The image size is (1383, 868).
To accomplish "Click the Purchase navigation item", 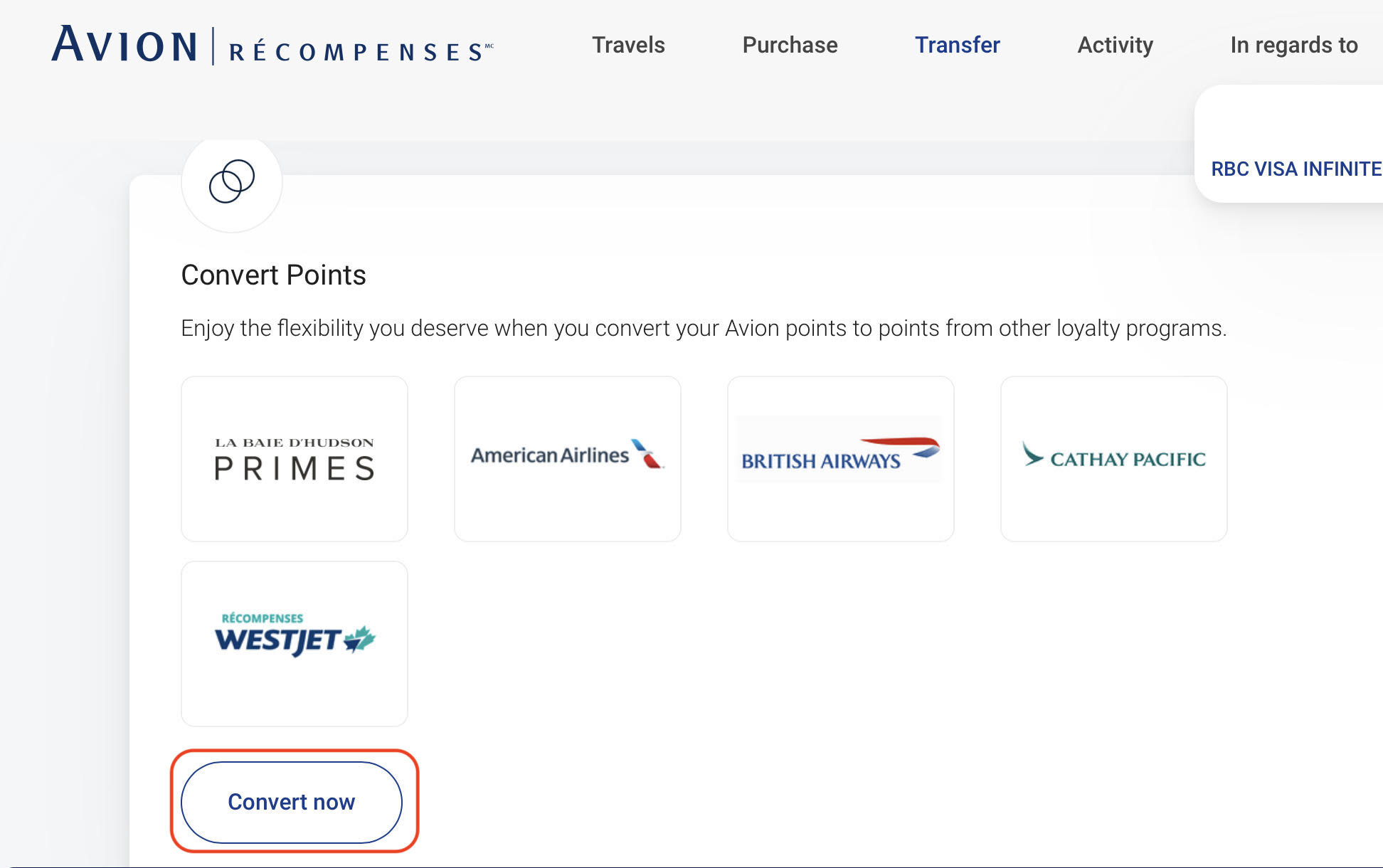I will (790, 44).
